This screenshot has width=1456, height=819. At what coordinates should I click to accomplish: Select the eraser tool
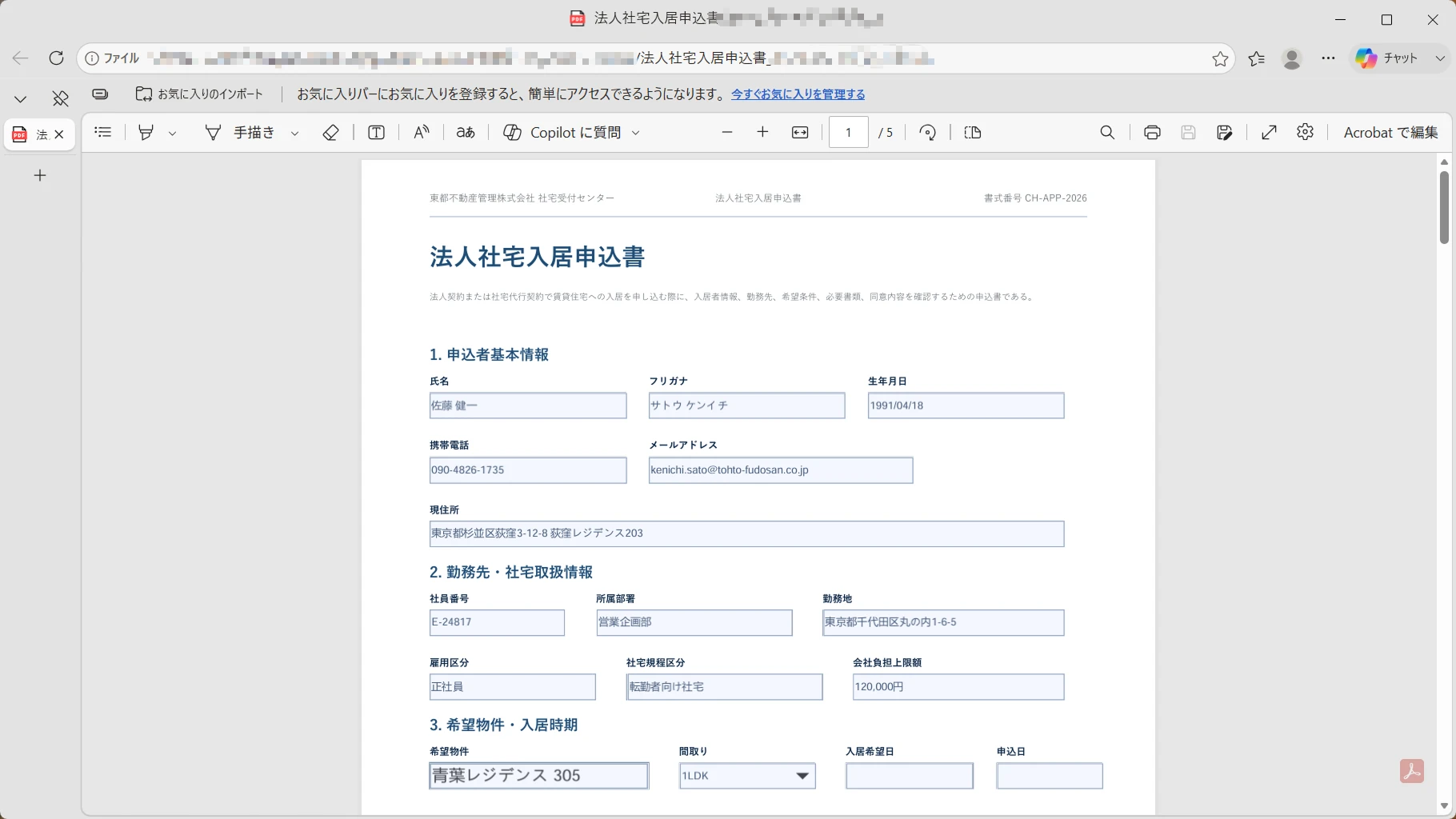(x=330, y=132)
